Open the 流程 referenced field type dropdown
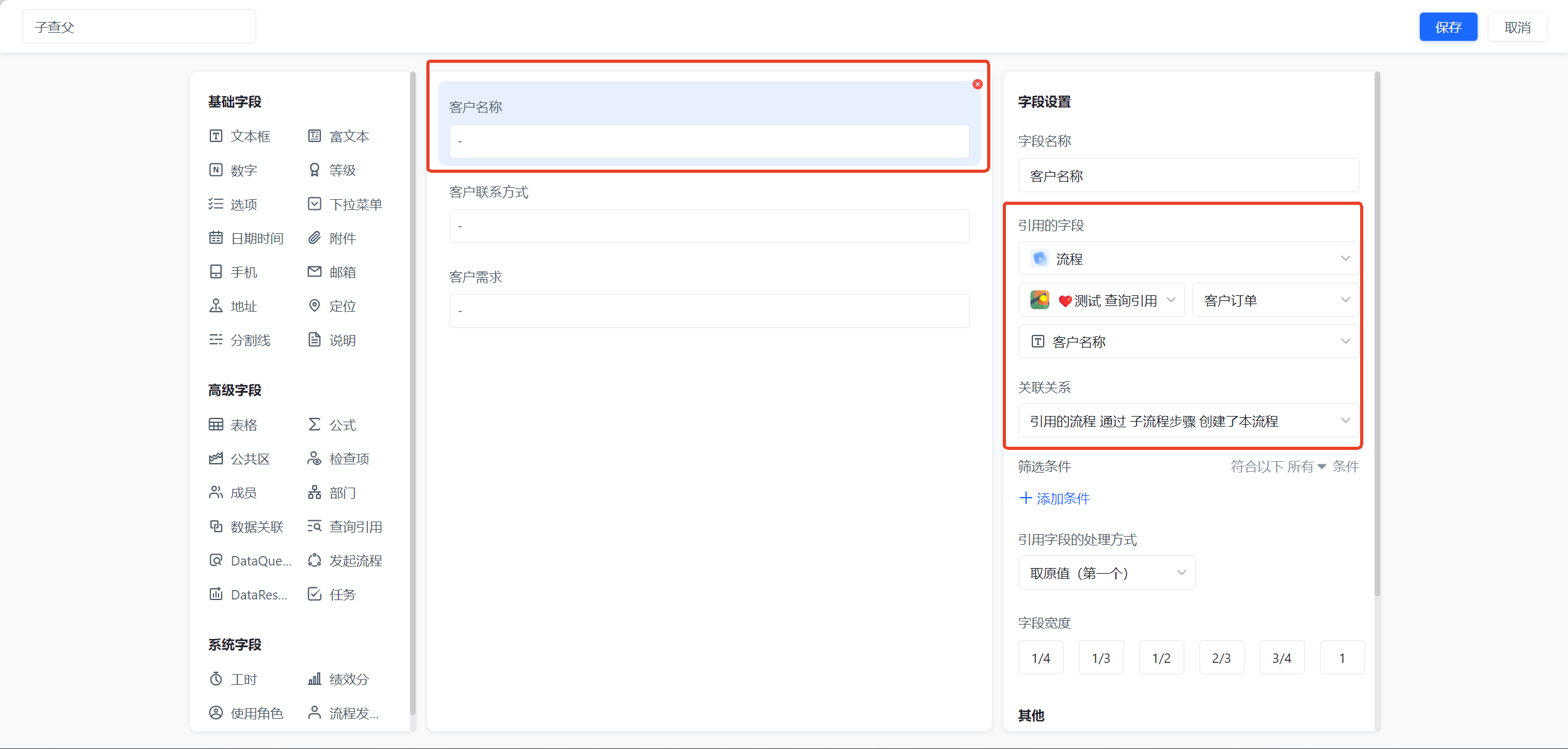The width and height of the screenshot is (1568, 749). click(x=1188, y=259)
